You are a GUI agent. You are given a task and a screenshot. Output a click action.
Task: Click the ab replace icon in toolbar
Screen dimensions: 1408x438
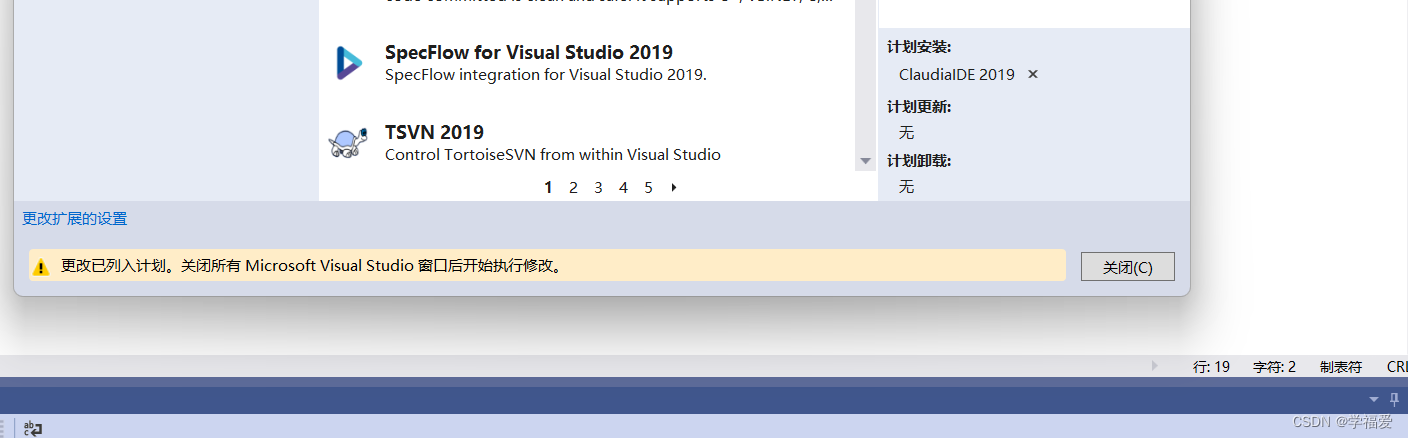tap(33, 428)
